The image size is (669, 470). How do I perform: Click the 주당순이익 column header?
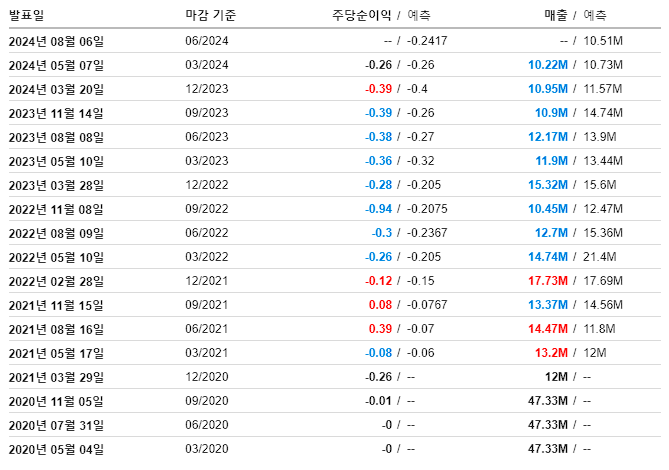click(x=361, y=15)
